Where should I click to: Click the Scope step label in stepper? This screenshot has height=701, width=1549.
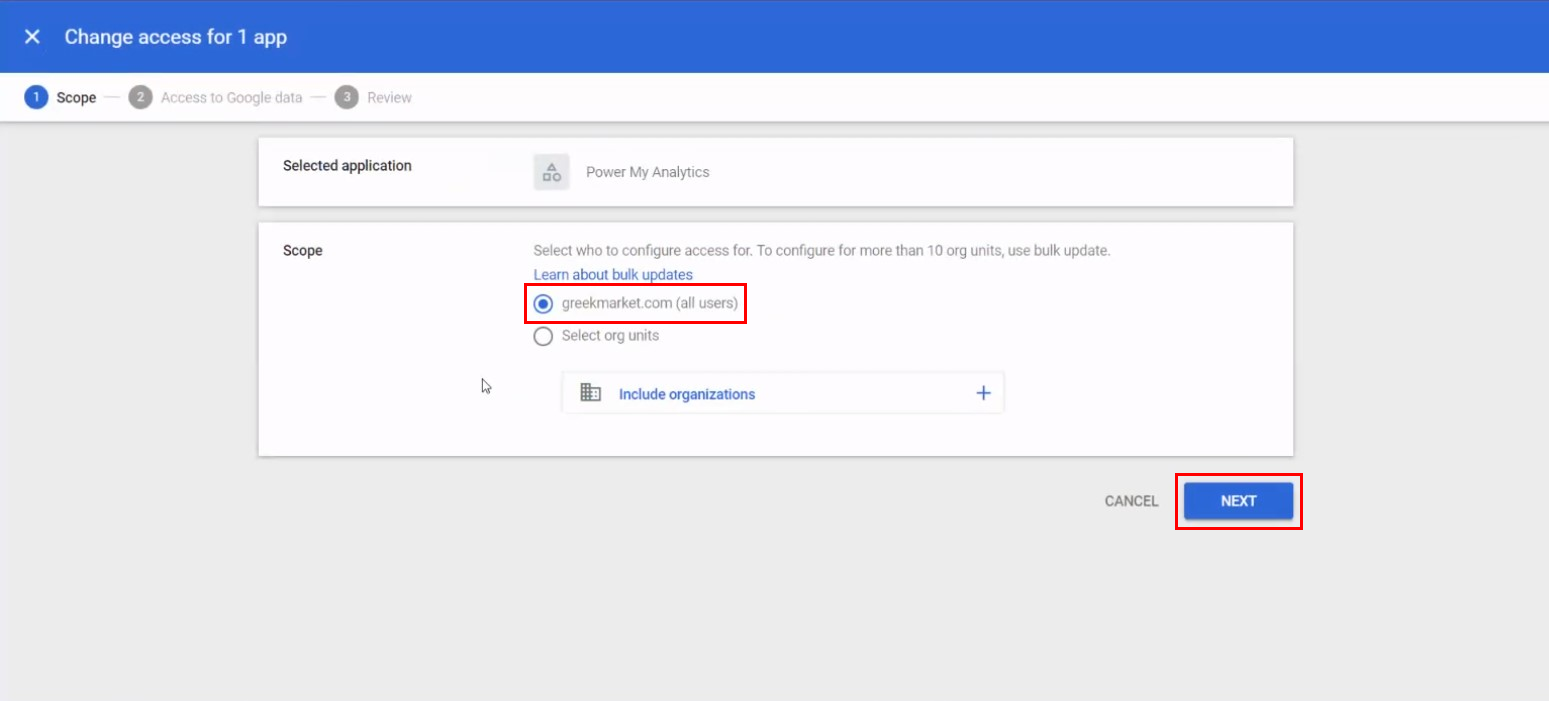point(76,98)
